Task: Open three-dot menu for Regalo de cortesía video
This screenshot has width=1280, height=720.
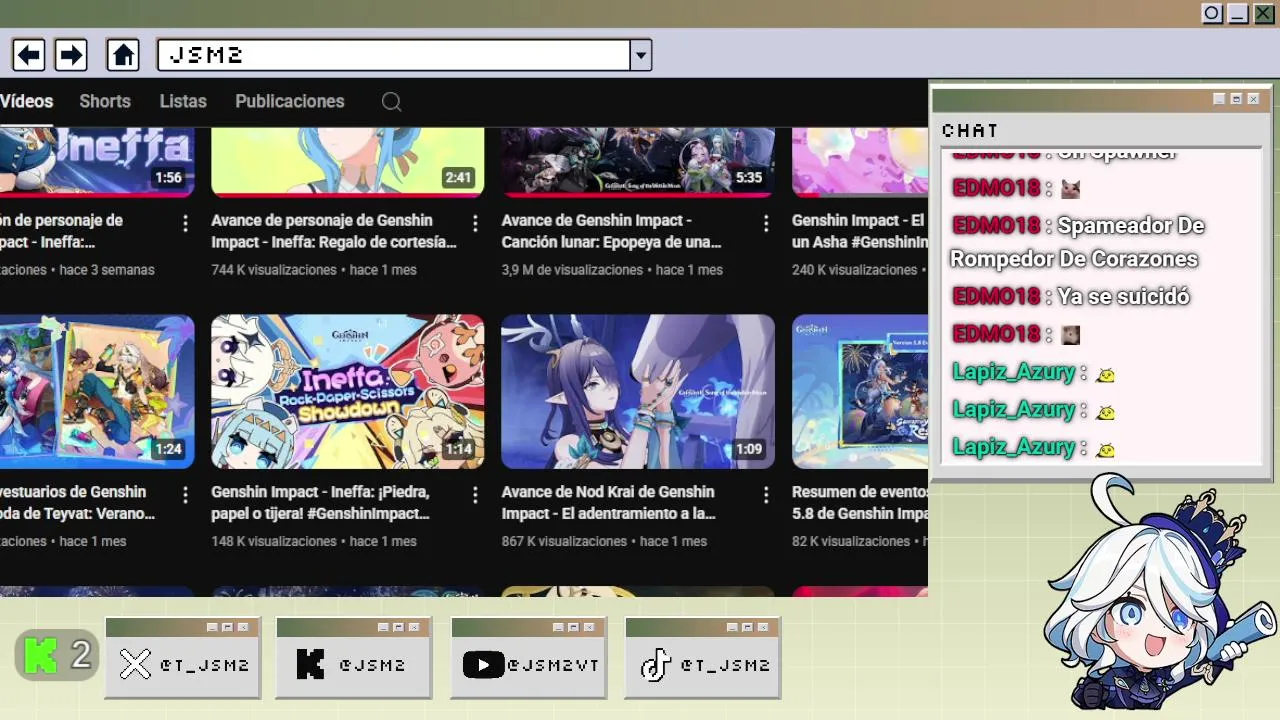Action: pos(475,223)
